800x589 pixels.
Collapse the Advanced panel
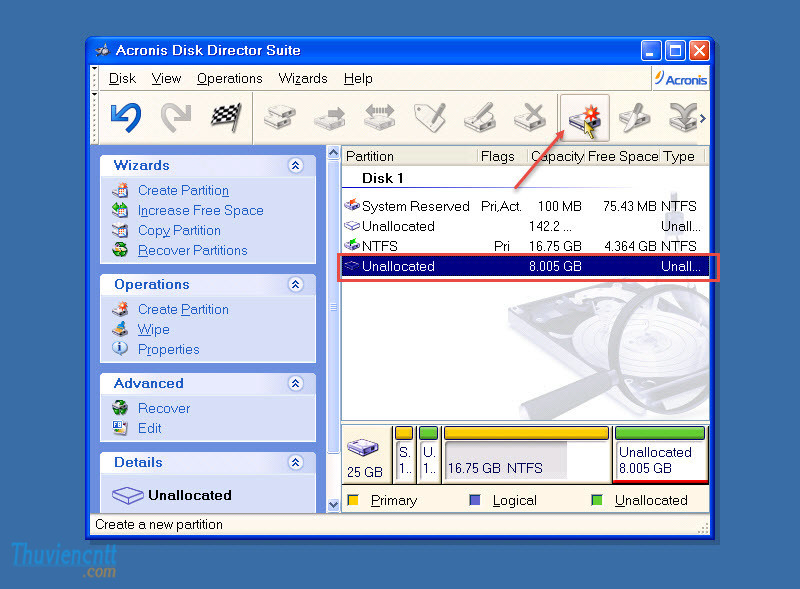296,383
